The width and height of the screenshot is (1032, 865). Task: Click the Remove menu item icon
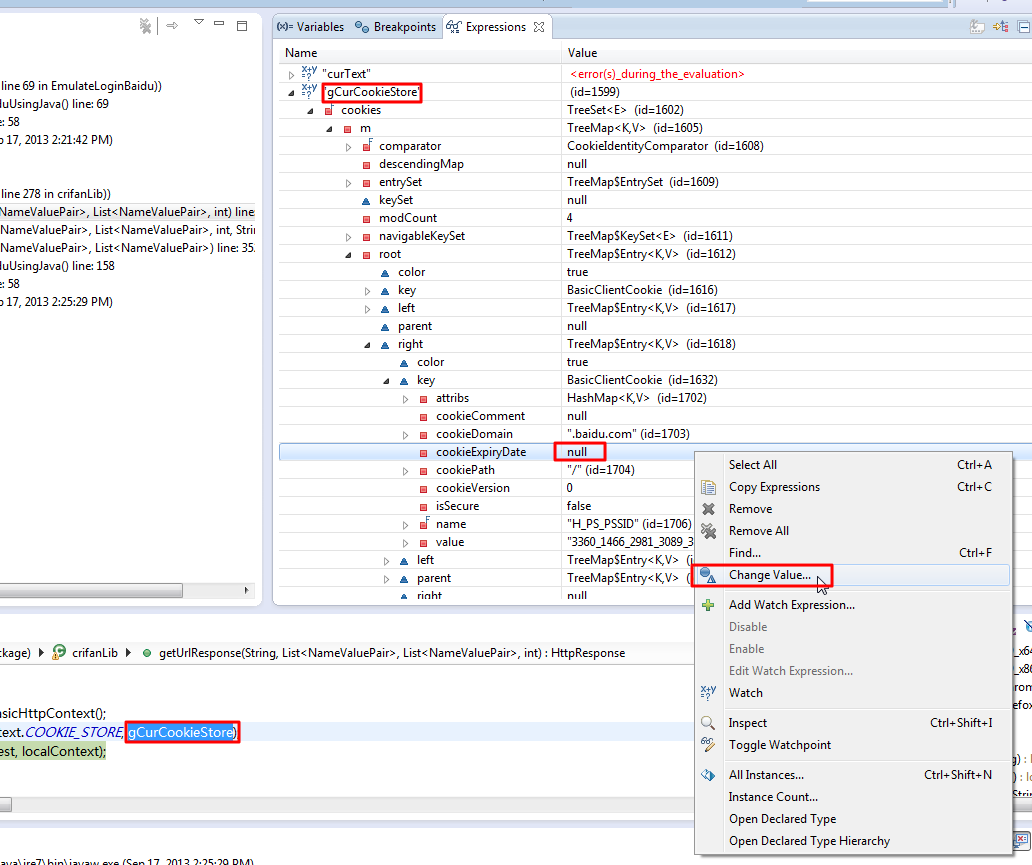pyautogui.click(x=708, y=509)
